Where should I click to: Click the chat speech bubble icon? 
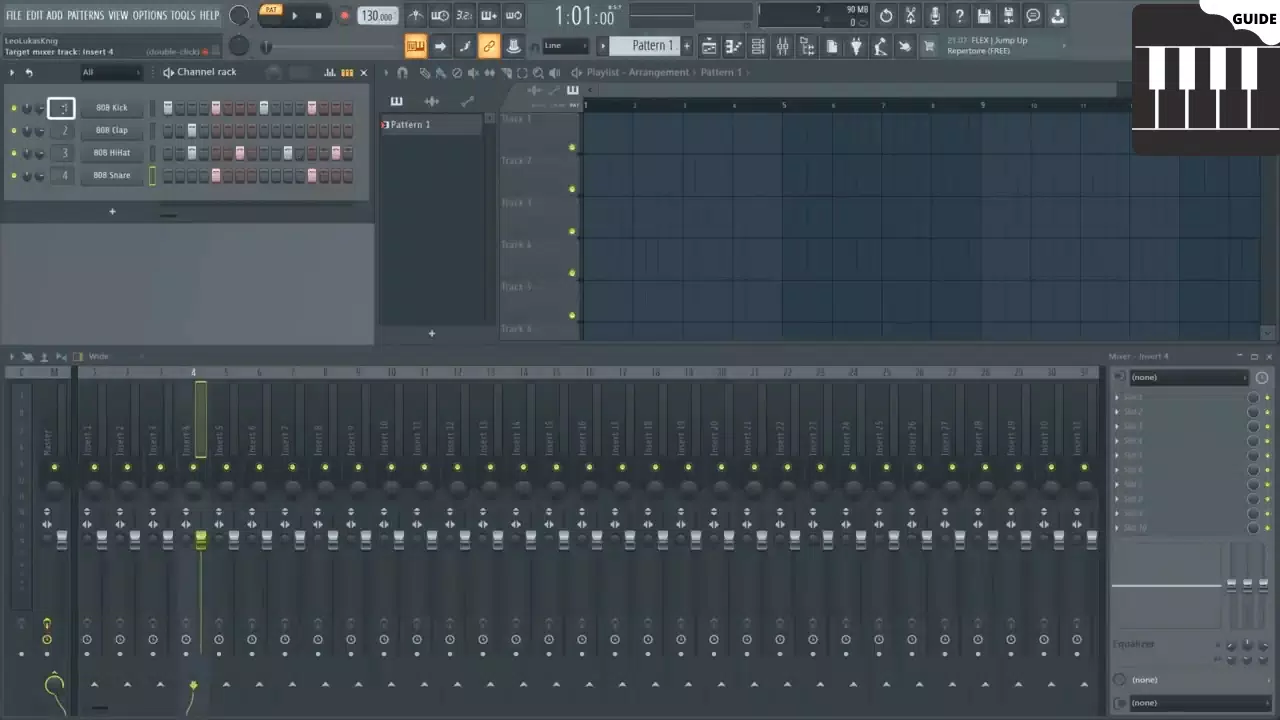pos(1033,16)
